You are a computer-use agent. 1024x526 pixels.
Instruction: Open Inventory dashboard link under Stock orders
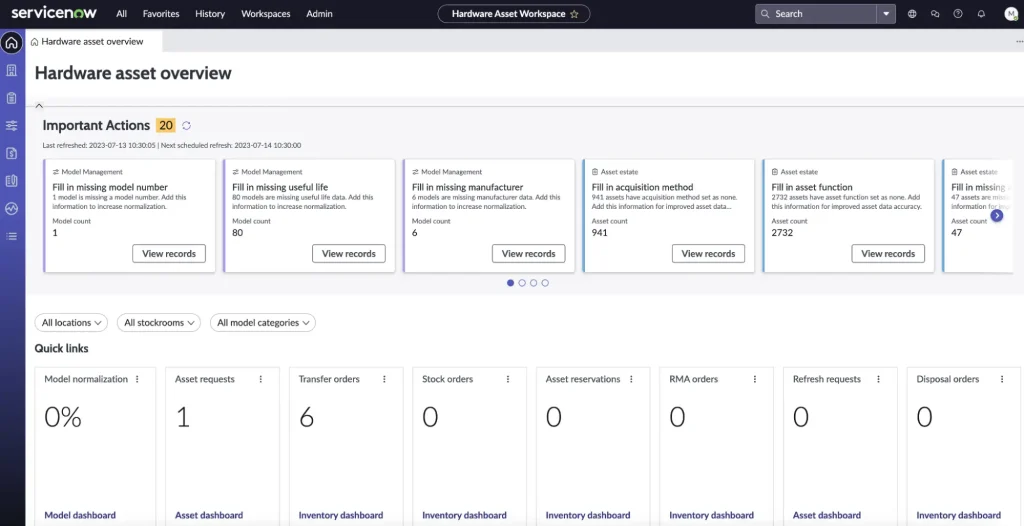[464, 516]
